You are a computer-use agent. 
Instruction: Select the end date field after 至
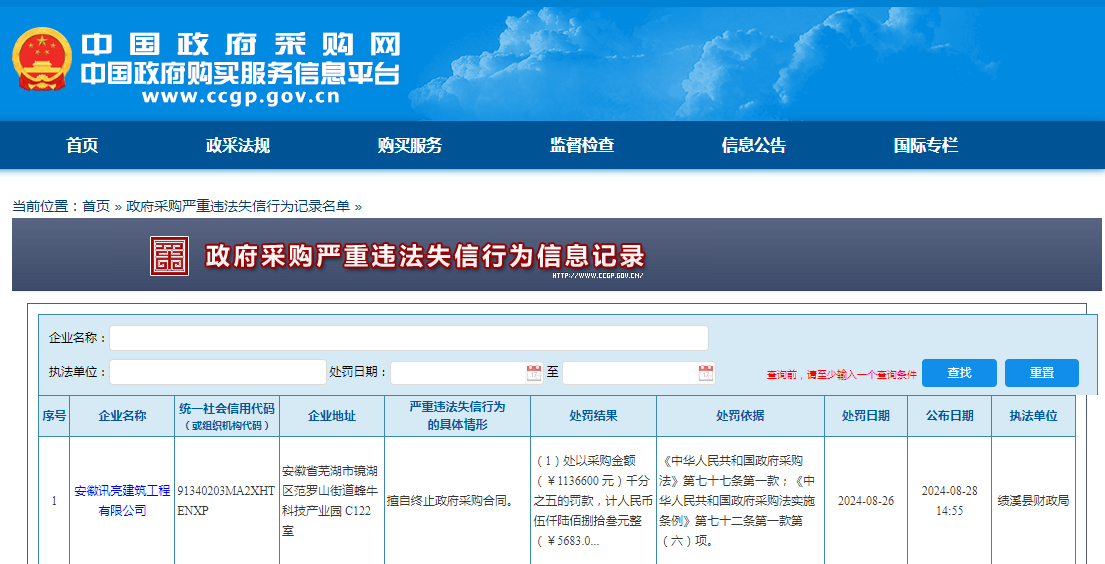click(x=630, y=373)
